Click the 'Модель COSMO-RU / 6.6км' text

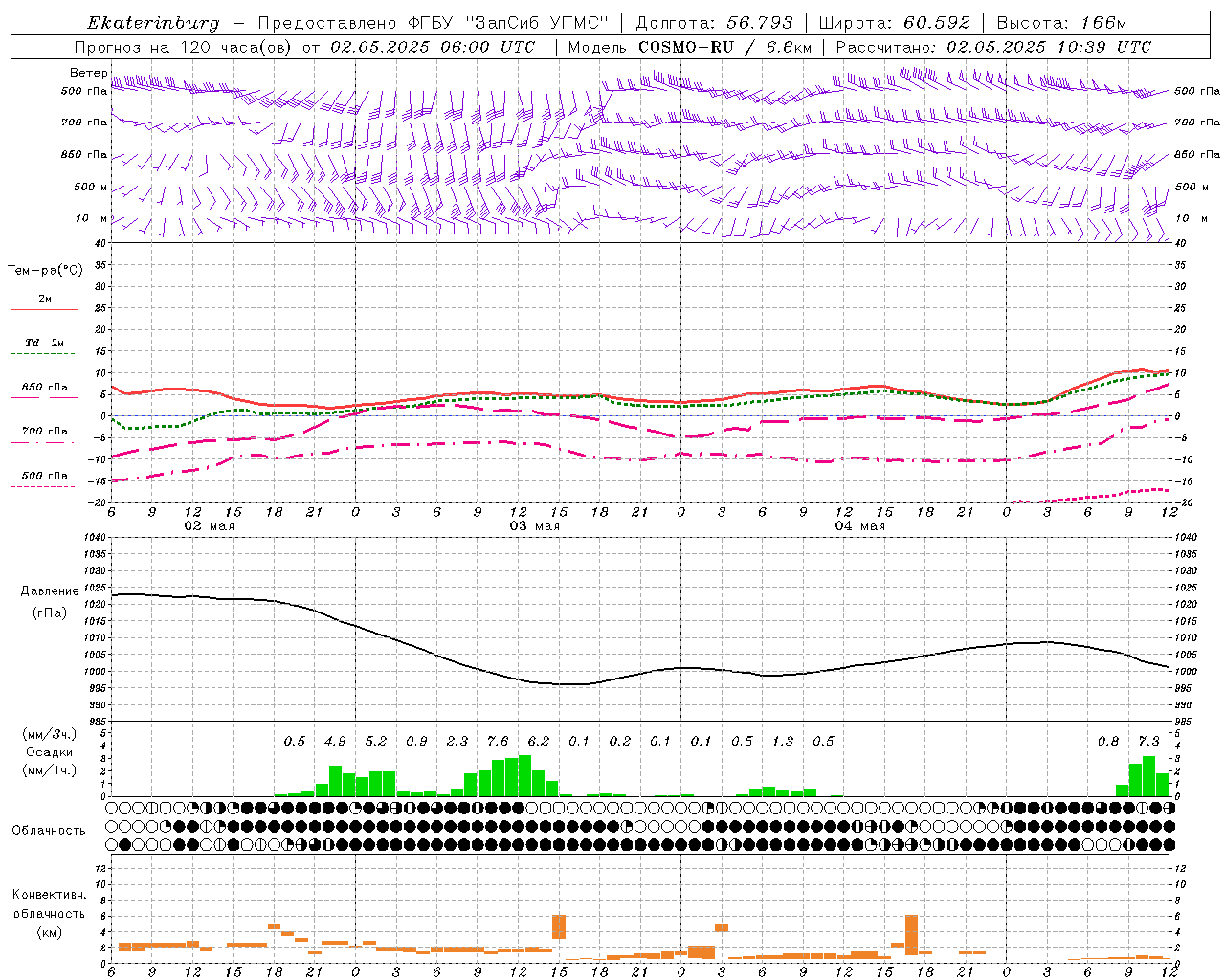coord(689,47)
